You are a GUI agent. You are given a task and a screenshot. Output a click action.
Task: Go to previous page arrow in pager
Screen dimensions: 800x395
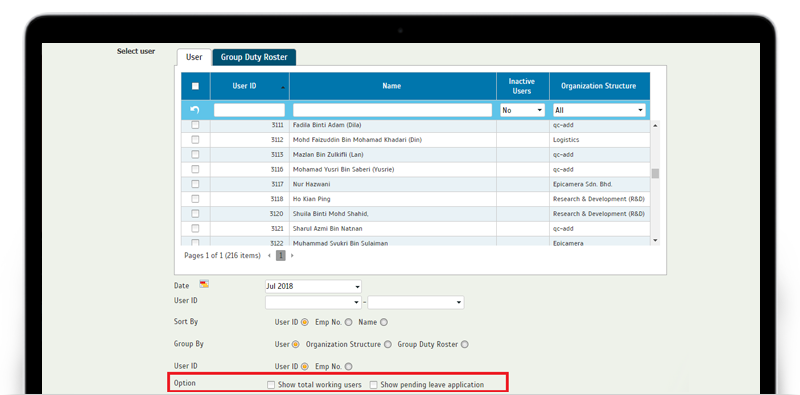tap(269, 255)
